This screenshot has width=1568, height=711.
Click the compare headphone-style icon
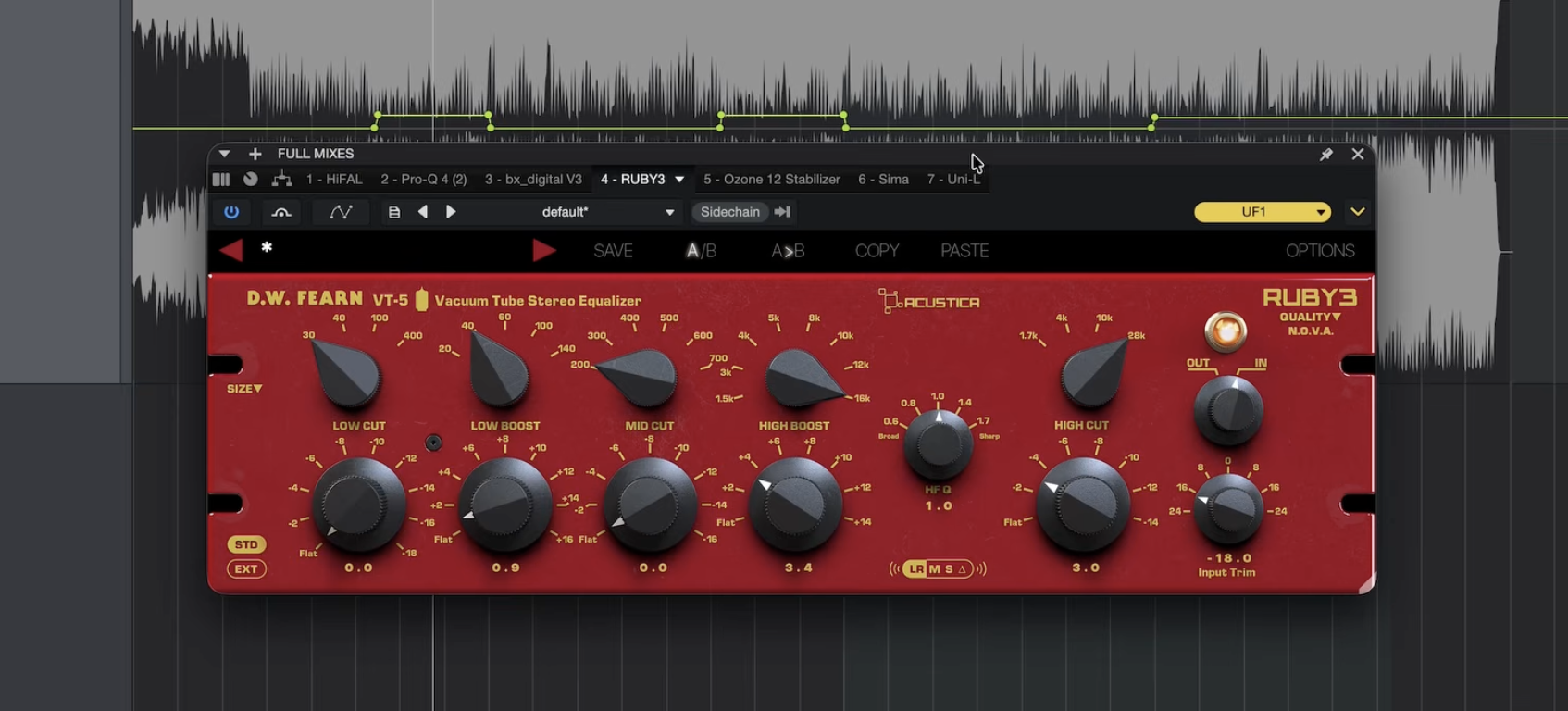(281, 212)
